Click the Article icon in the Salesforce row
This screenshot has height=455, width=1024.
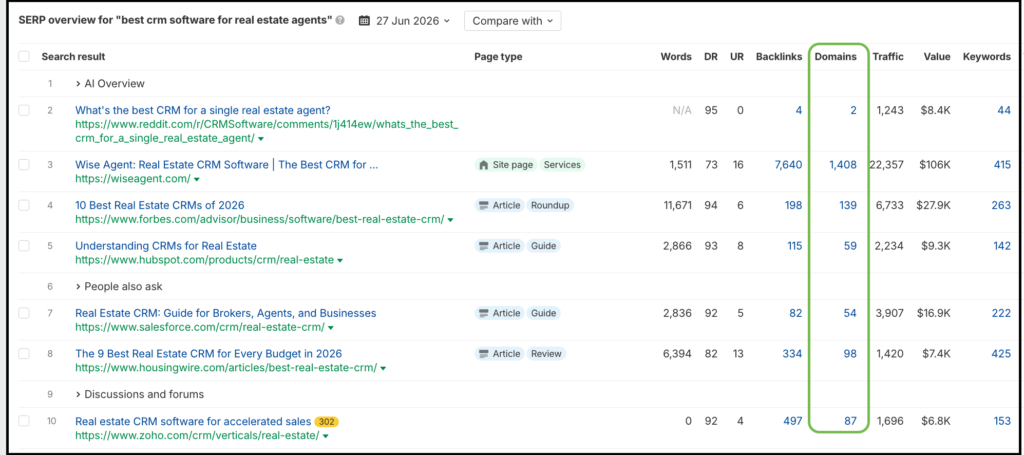484,313
